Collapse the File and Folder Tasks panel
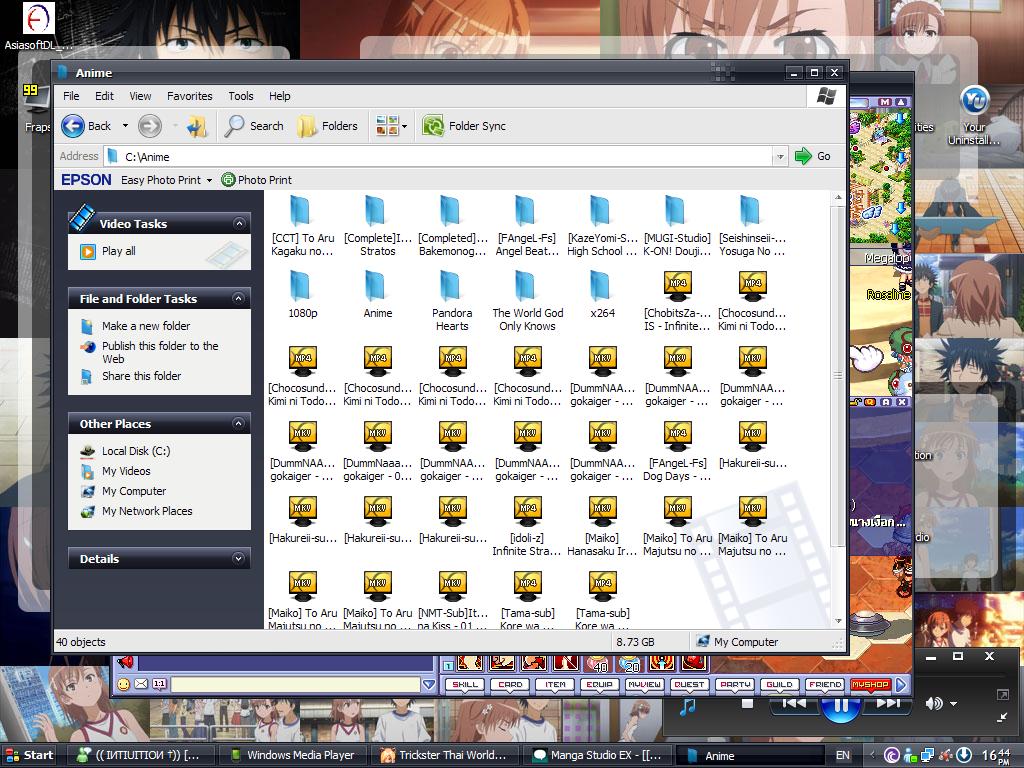The width and height of the screenshot is (1024, 768). click(238, 298)
